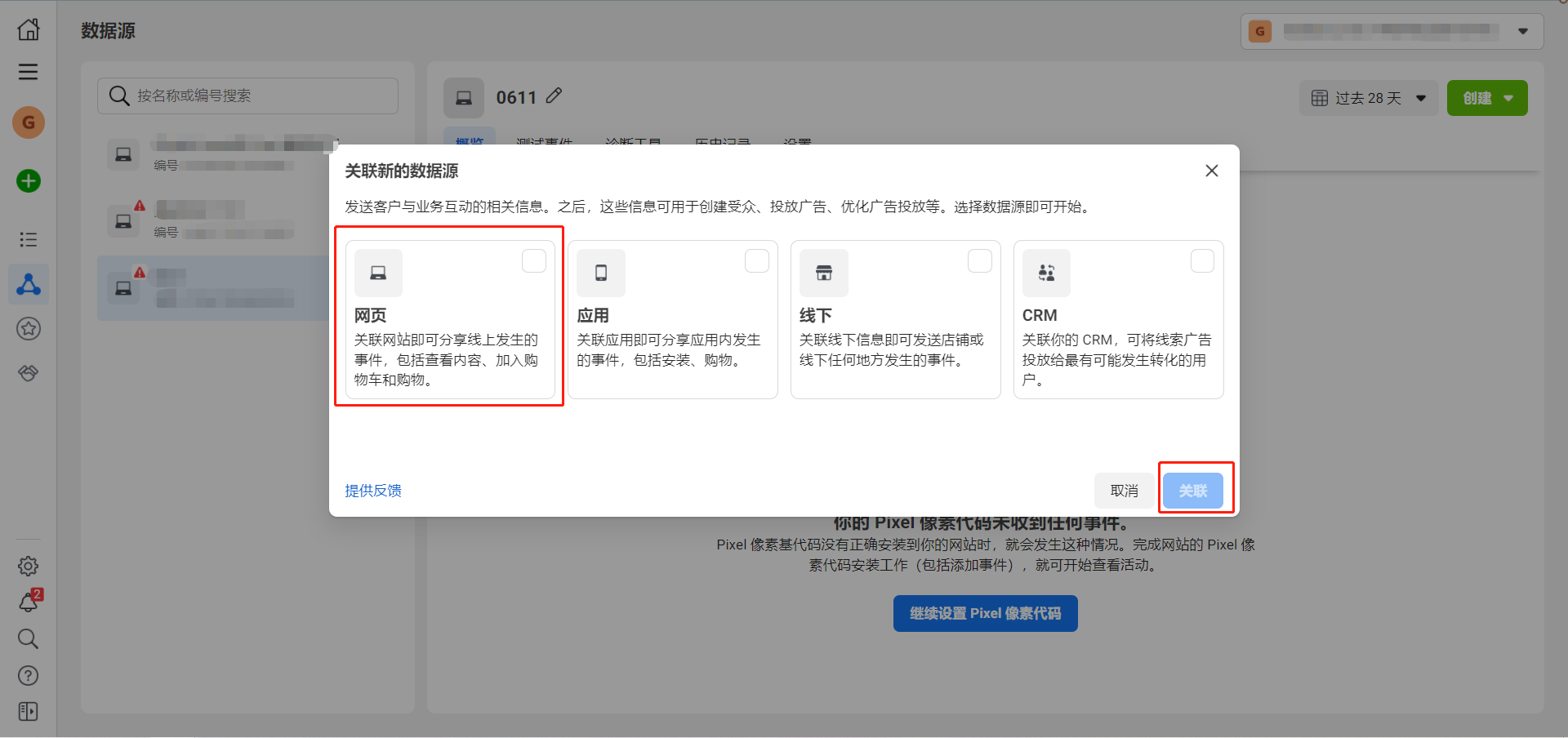The width and height of the screenshot is (1568, 738).
Task: Click the 按名称或编号搜索 search field
Action: [247, 96]
